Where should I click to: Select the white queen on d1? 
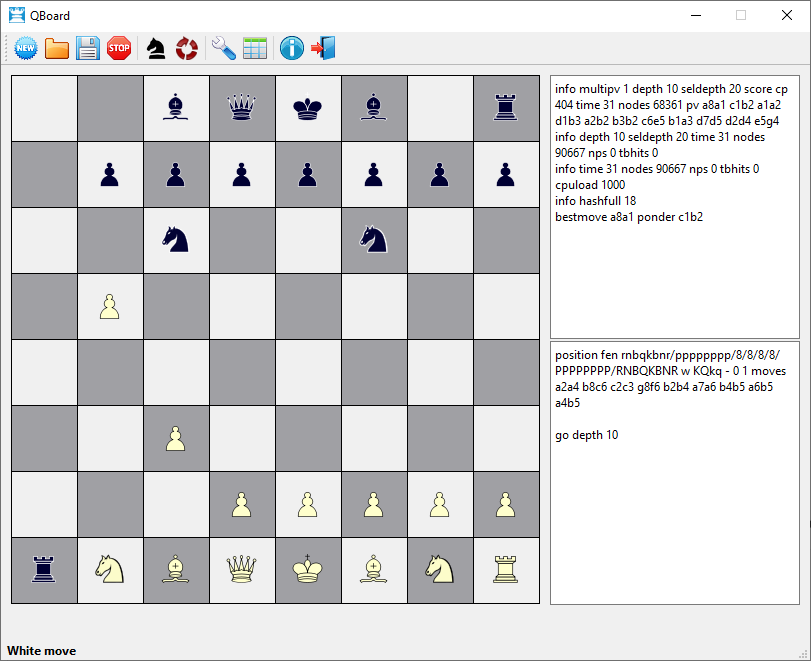pyautogui.click(x=242, y=569)
